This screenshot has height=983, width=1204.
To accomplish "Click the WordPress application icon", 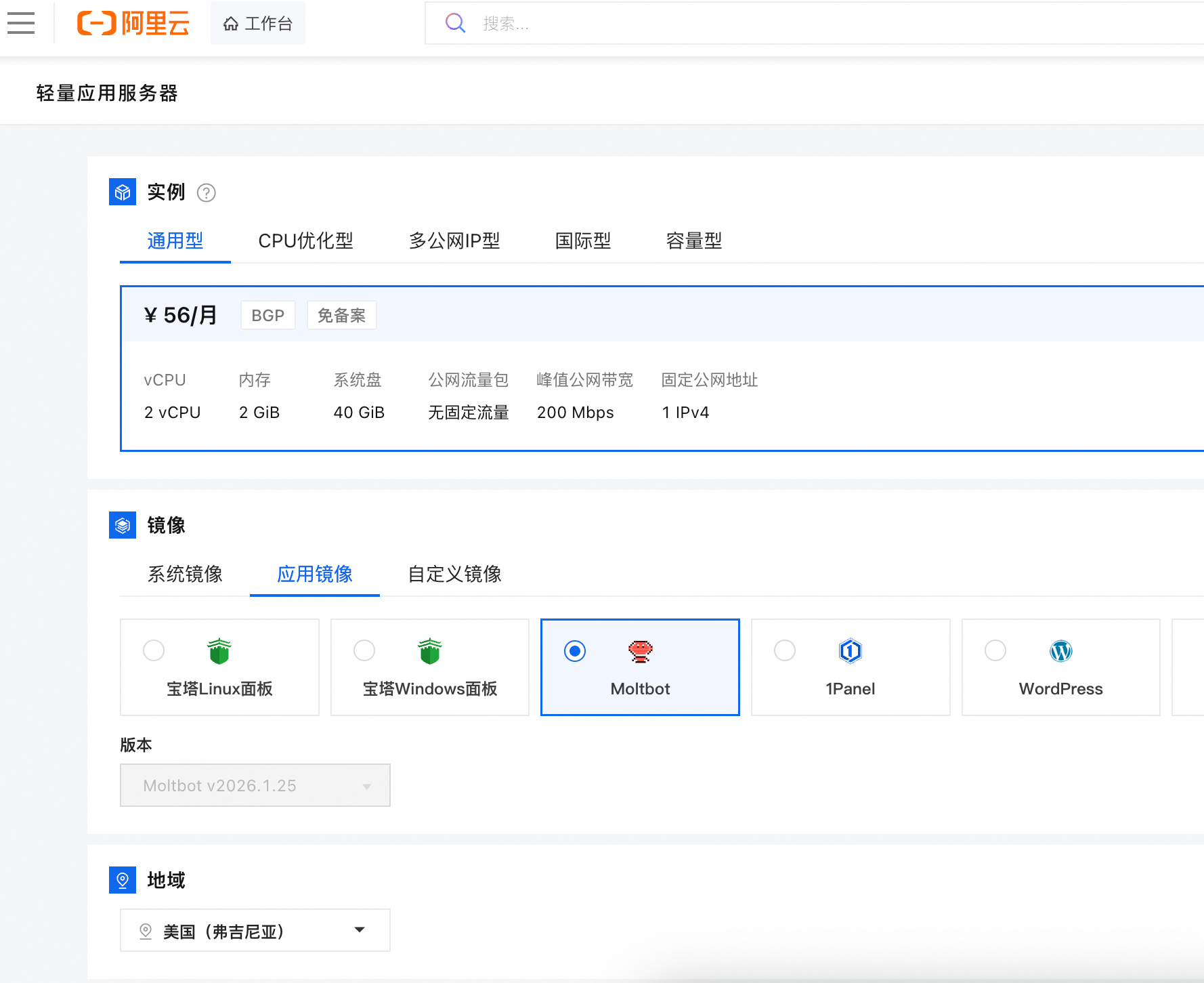I will coord(1060,651).
